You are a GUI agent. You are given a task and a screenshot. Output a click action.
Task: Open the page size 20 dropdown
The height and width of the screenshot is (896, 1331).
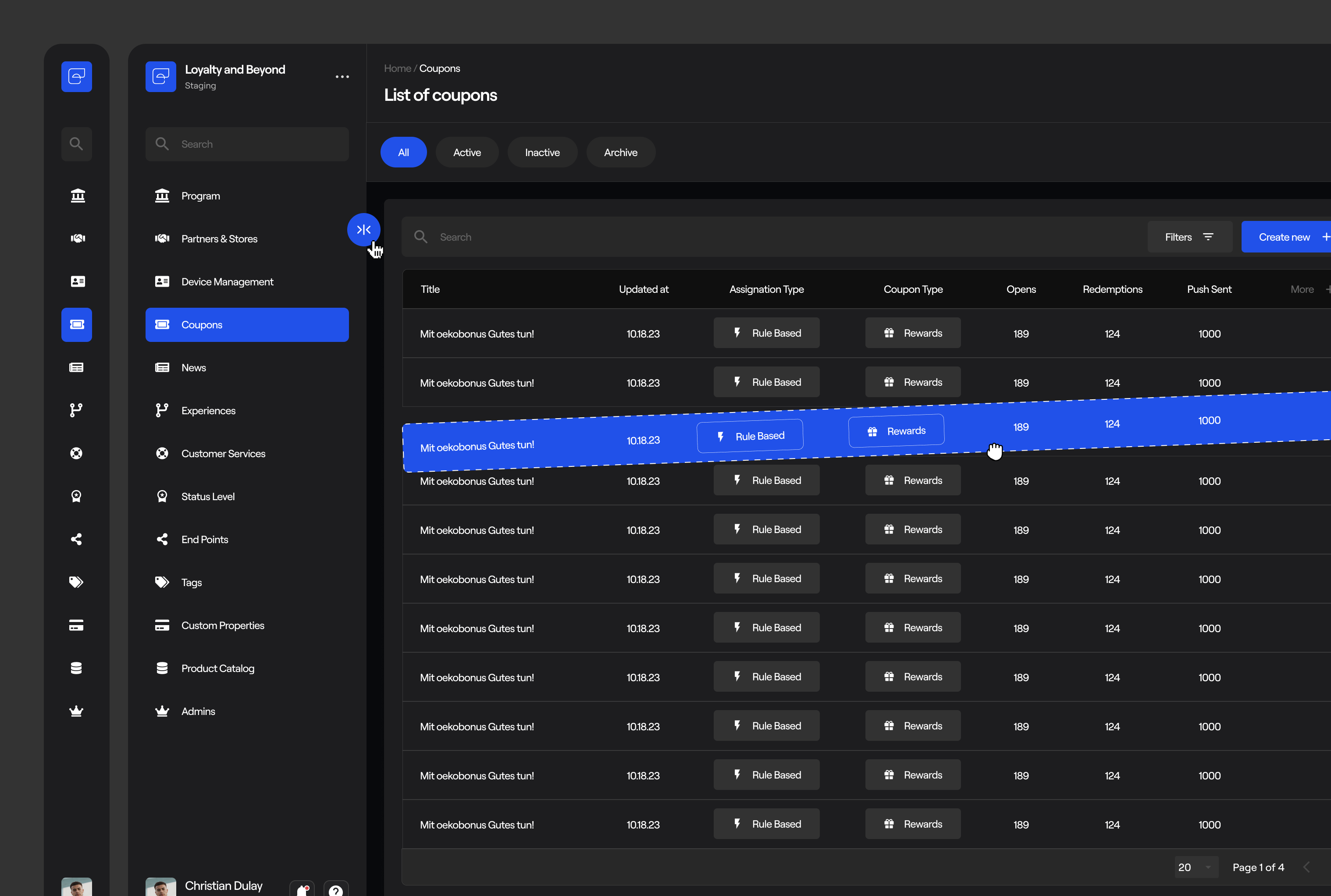(x=1196, y=867)
